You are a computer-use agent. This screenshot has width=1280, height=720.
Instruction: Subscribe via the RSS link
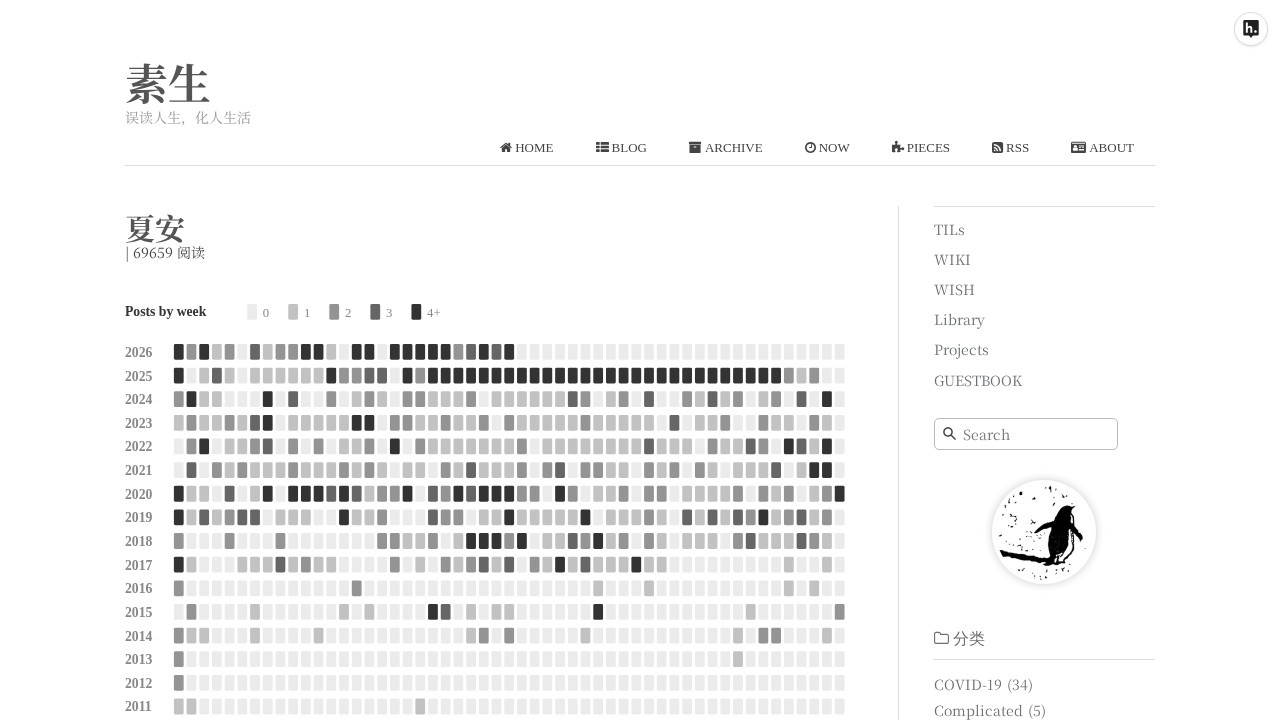[1010, 148]
